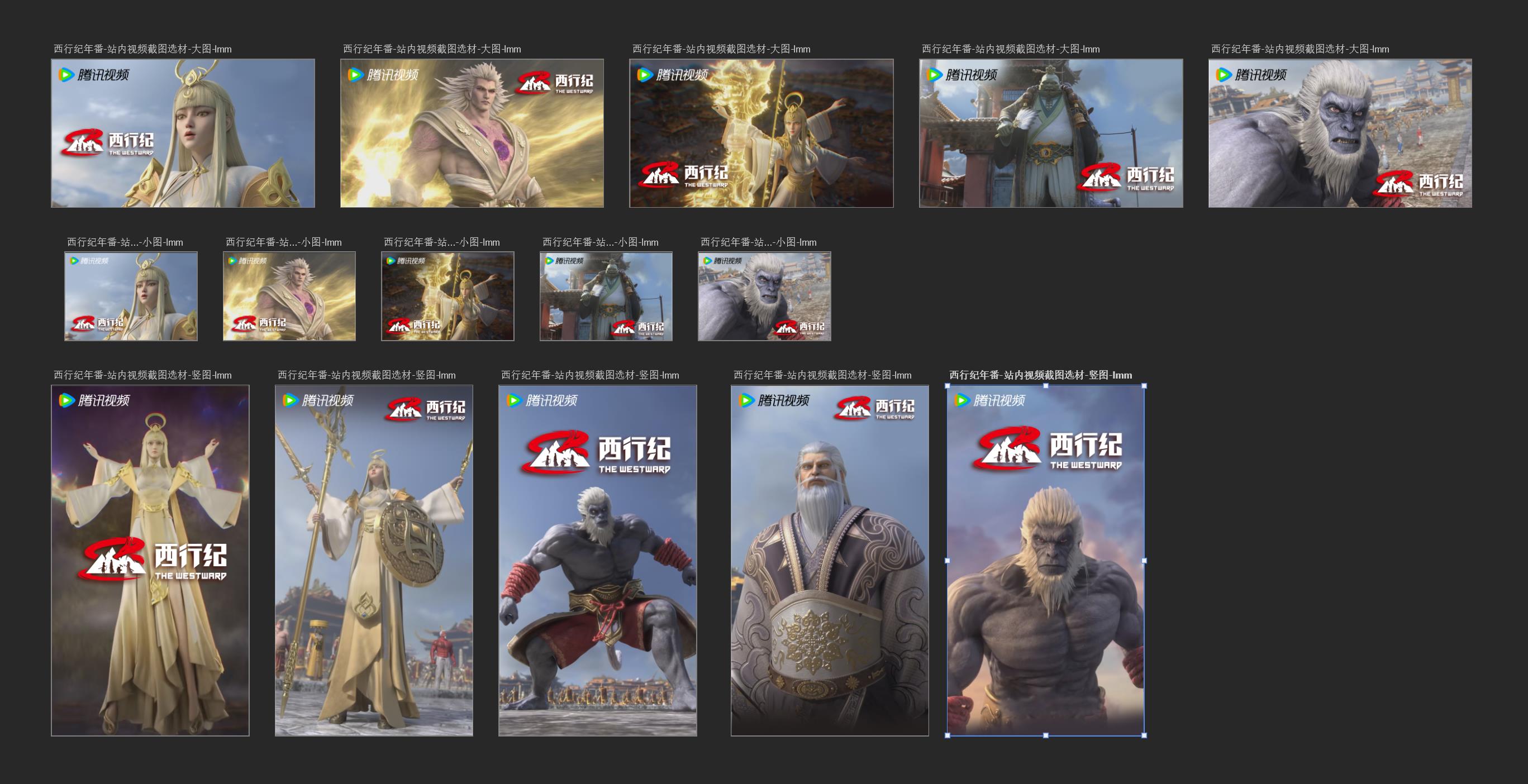This screenshot has width=1528, height=784.
Task: Click the bottom-right selection handle of the selected artboard
Action: (1144, 735)
